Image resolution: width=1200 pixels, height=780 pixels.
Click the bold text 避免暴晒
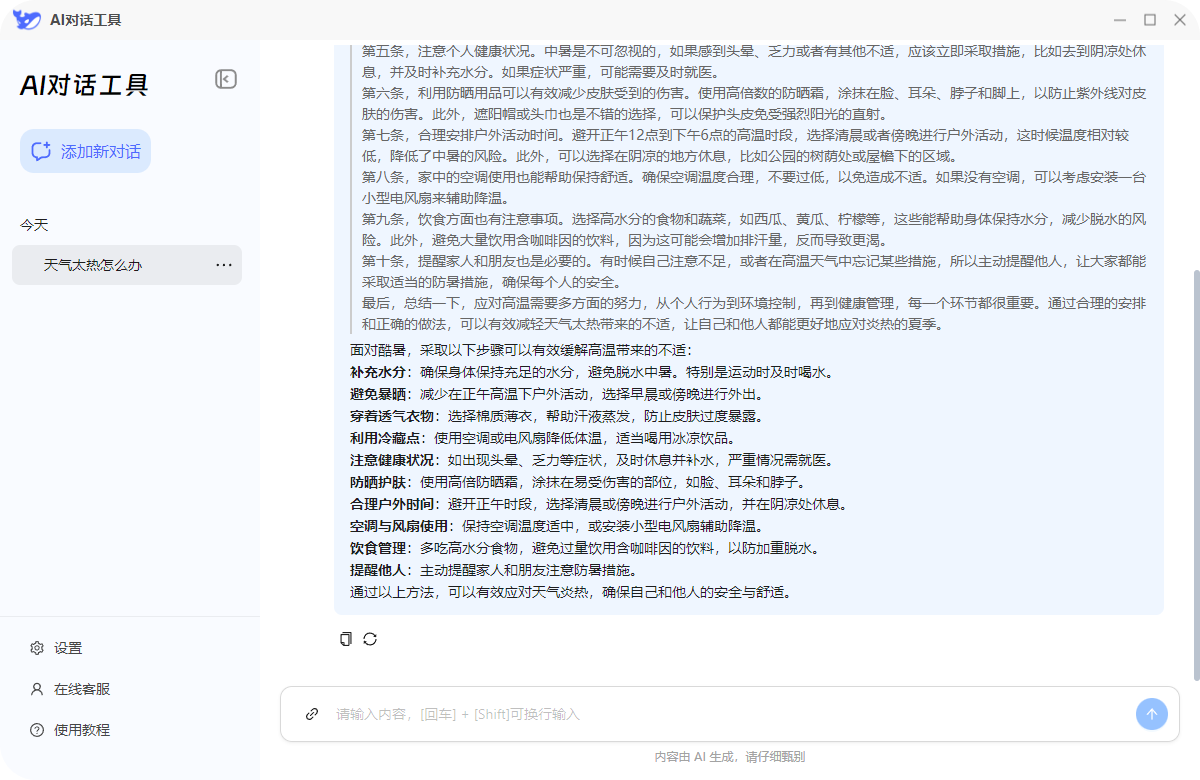point(378,394)
